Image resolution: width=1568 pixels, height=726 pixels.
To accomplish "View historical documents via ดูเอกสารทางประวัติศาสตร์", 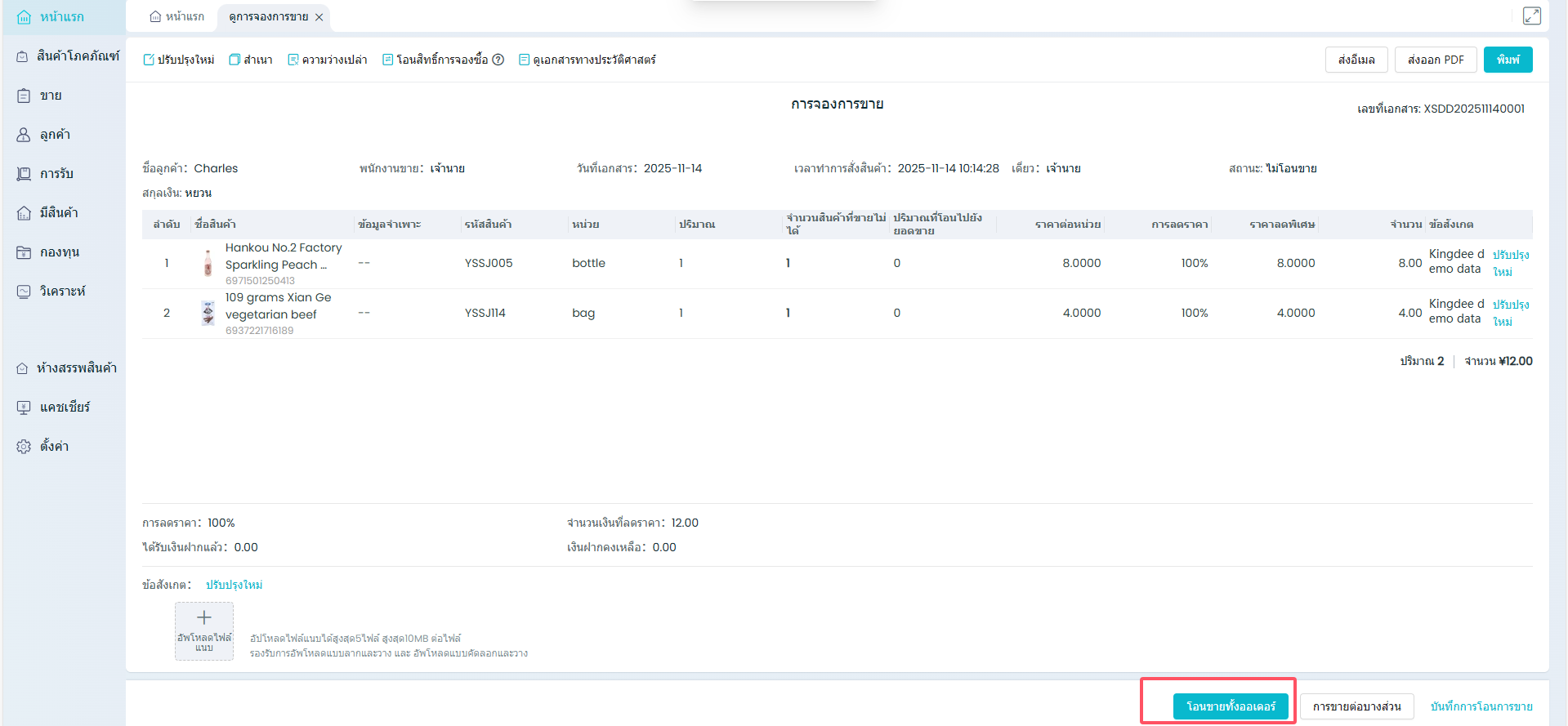I will pyautogui.click(x=587, y=60).
